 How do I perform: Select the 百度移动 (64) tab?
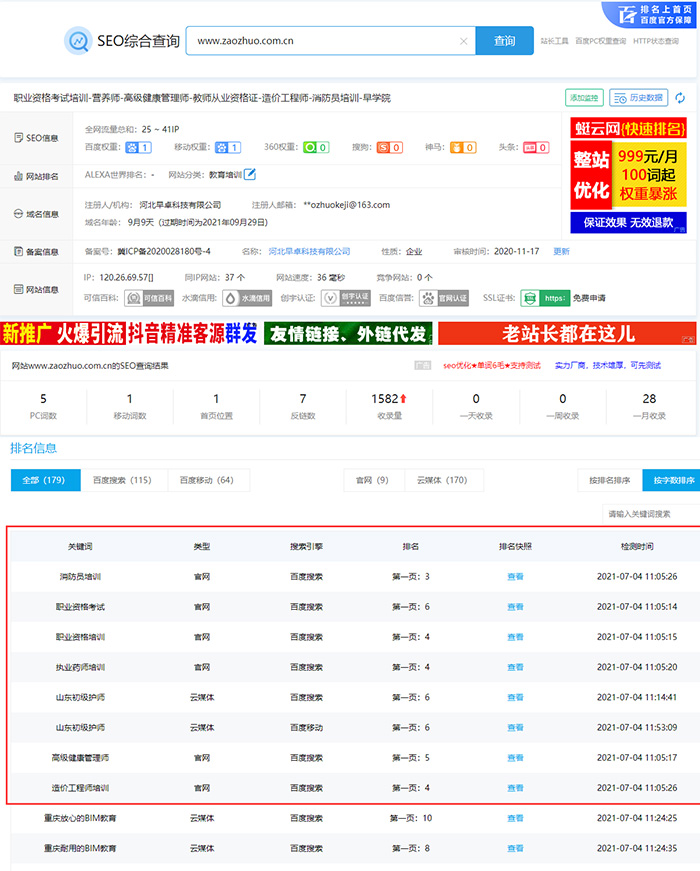206,481
